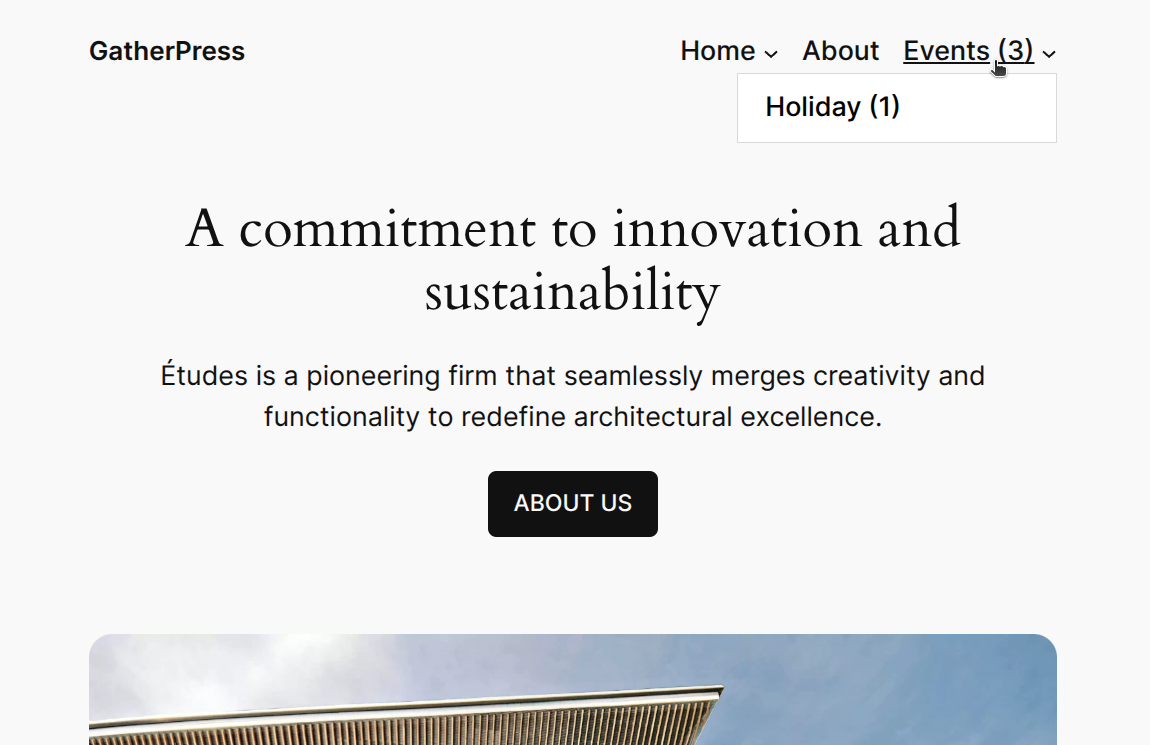Click the word 'functionality' in the description

click(343, 416)
